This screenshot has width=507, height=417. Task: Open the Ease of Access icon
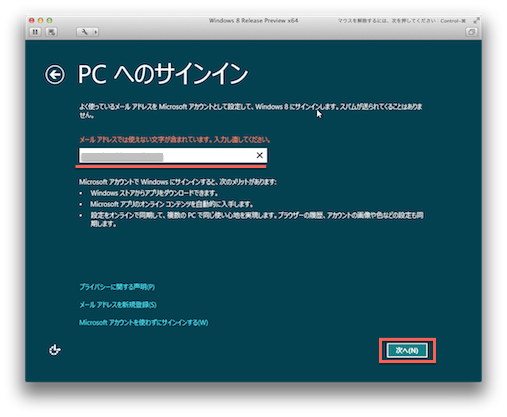pos(55,350)
